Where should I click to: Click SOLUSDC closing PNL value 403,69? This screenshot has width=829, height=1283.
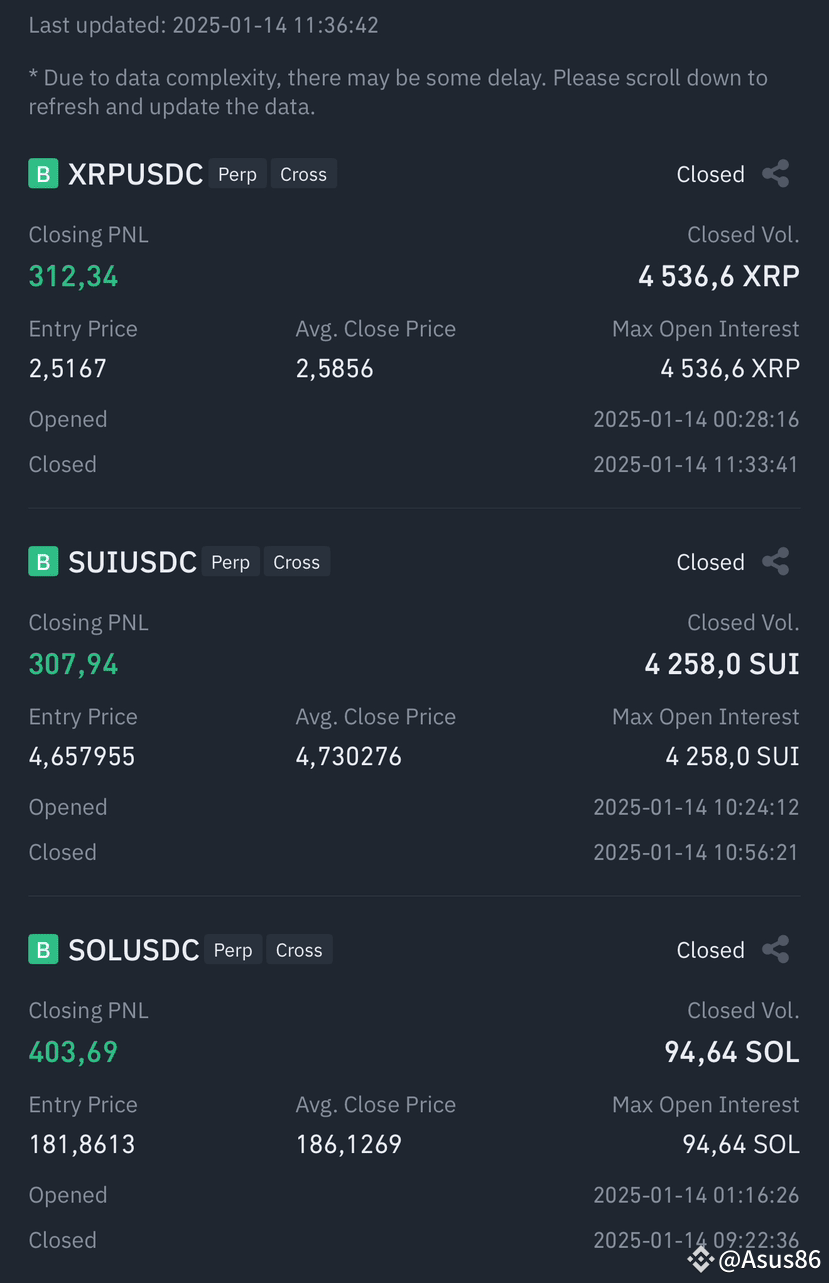[x=74, y=1052]
